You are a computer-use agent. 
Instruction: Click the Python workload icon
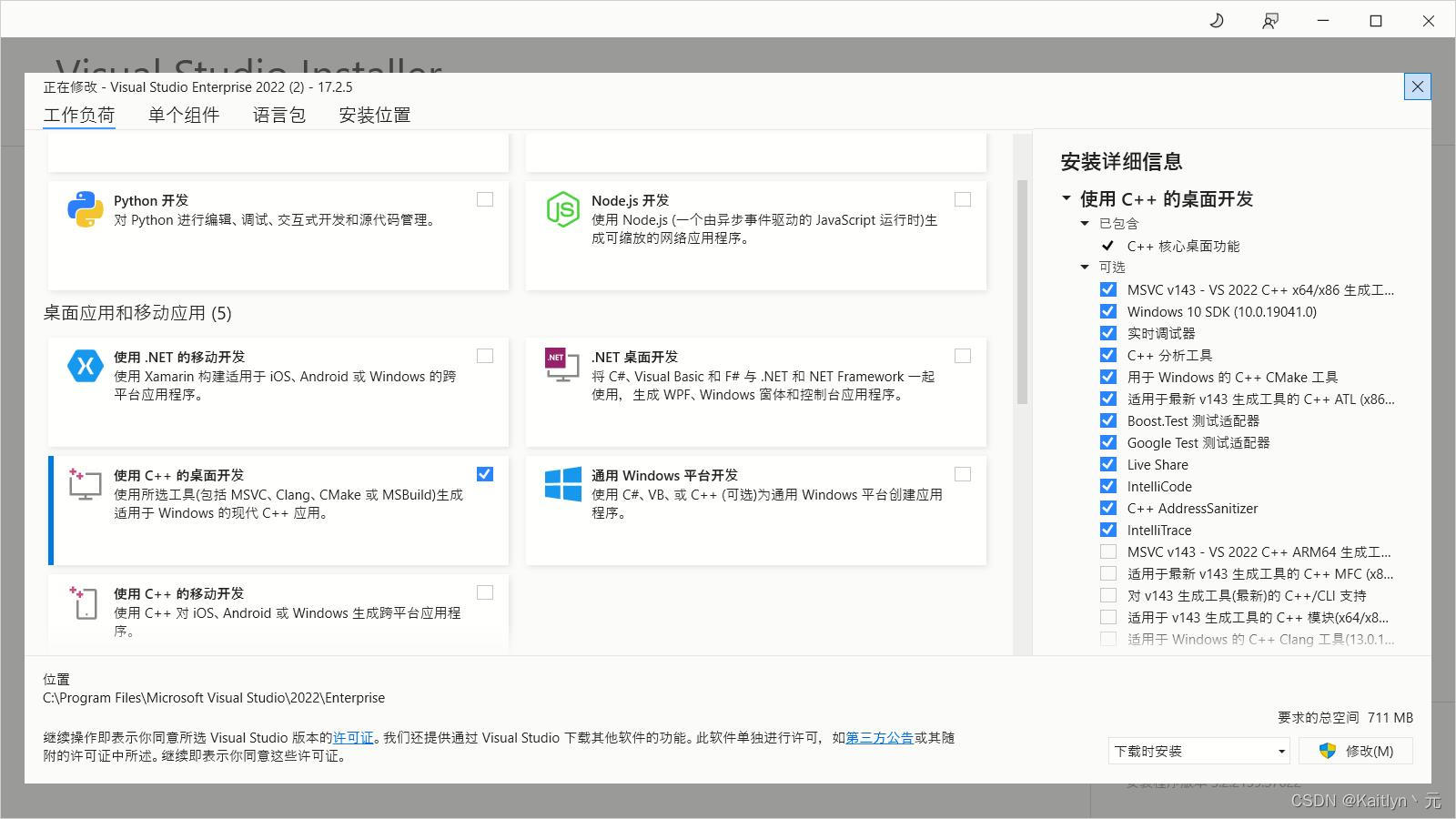point(85,209)
